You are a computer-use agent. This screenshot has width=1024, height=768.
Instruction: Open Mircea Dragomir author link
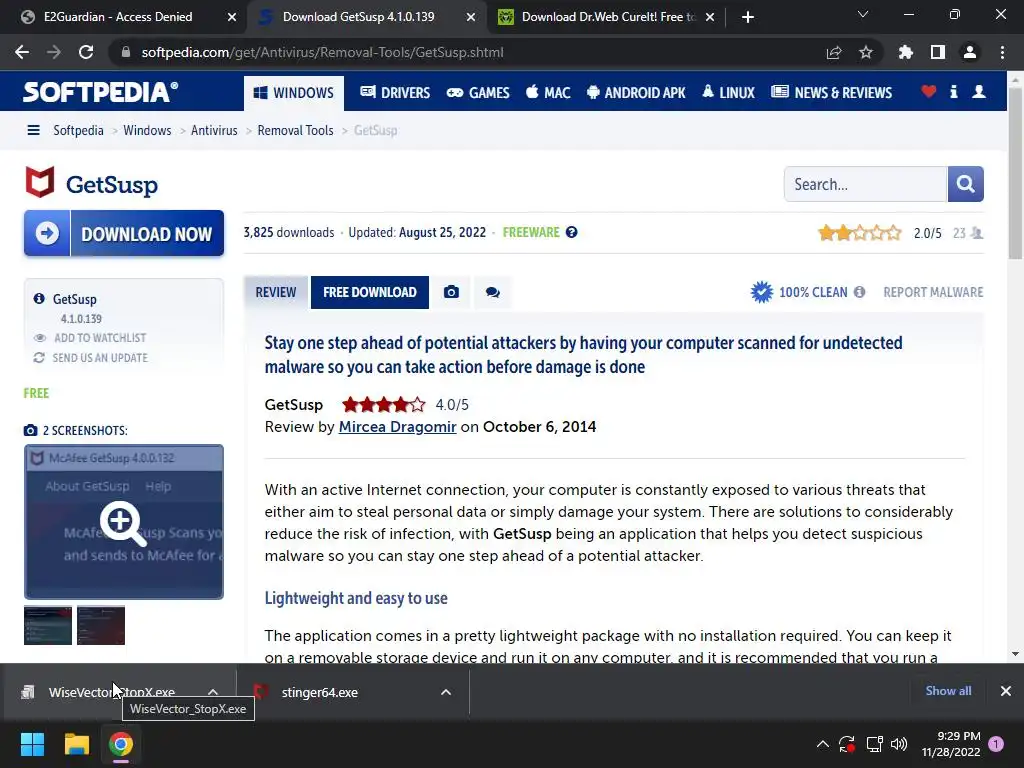pyautogui.click(x=397, y=426)
